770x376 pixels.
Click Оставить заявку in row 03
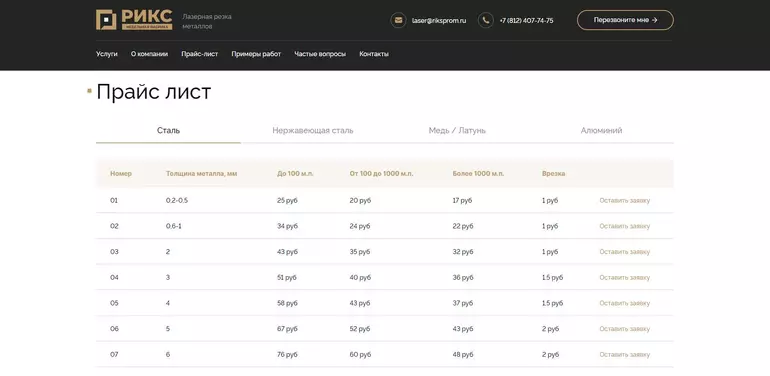pyautogui.click(x=625, y=252)
